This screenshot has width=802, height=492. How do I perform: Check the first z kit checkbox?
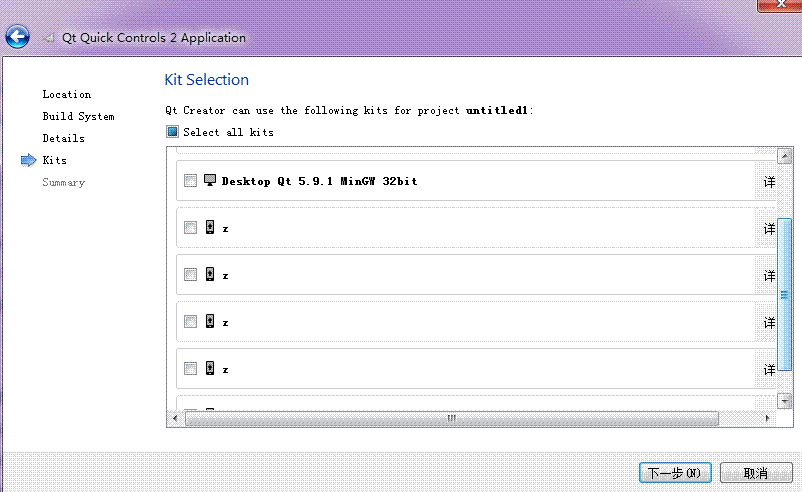pyautogui.click(x=190, y=228)
